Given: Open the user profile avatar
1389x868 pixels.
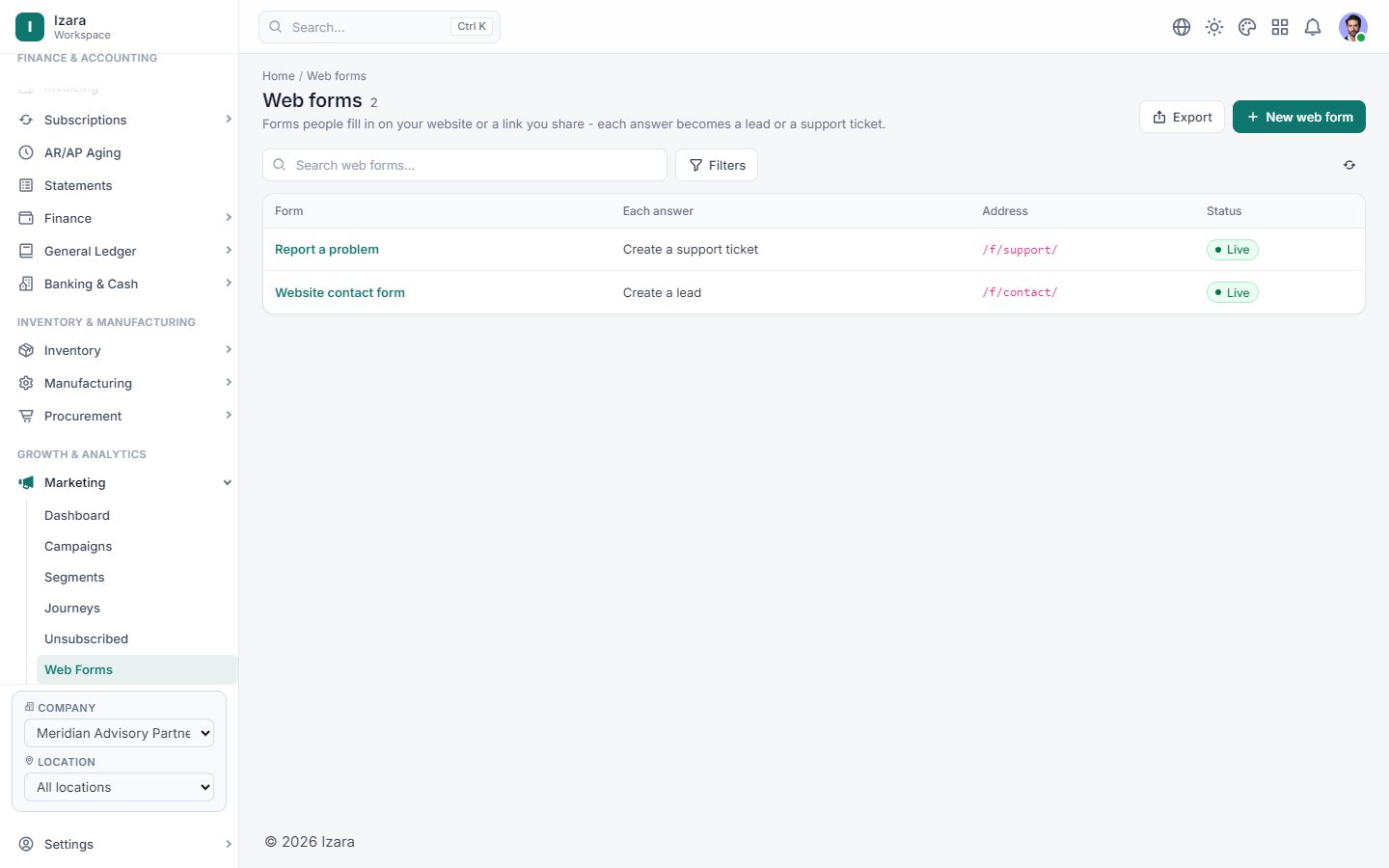Looking at the screenshot, I should pos(1353,27).
